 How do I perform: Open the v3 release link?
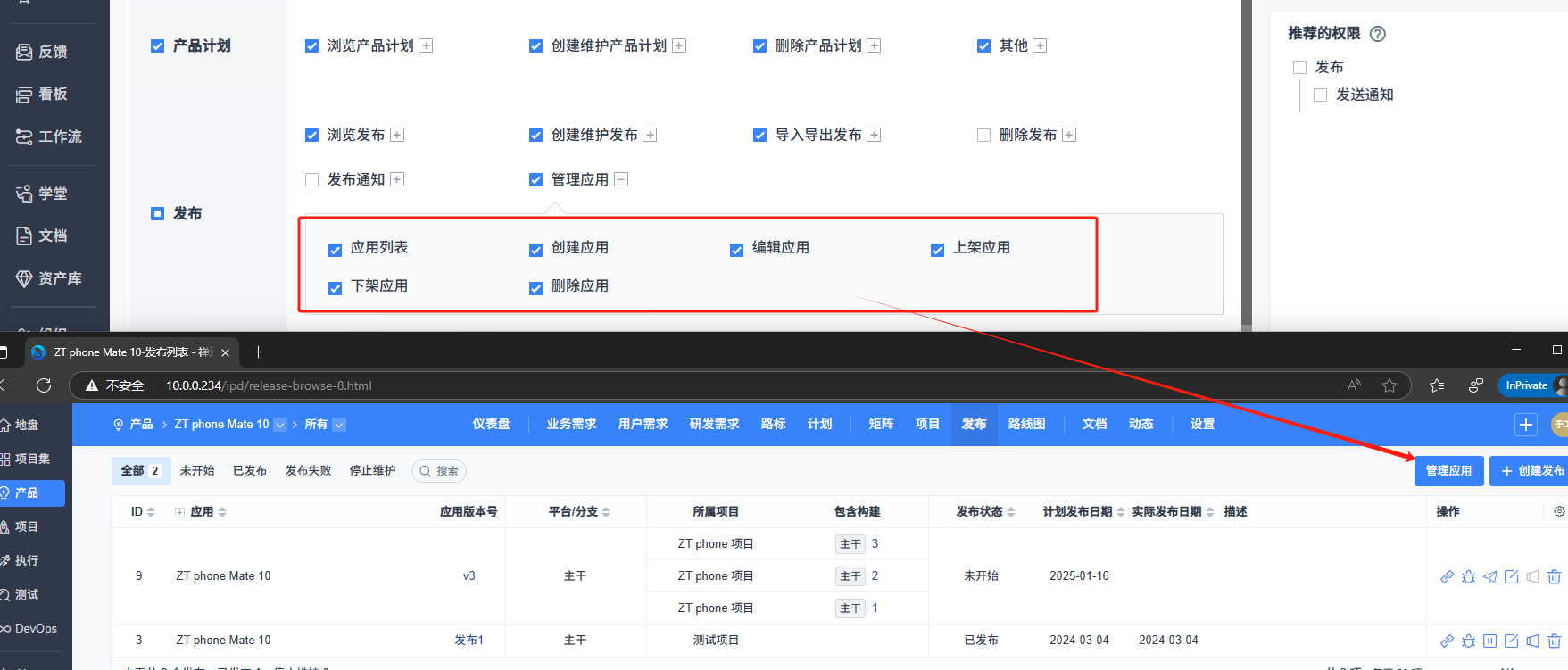click(469, 576)
